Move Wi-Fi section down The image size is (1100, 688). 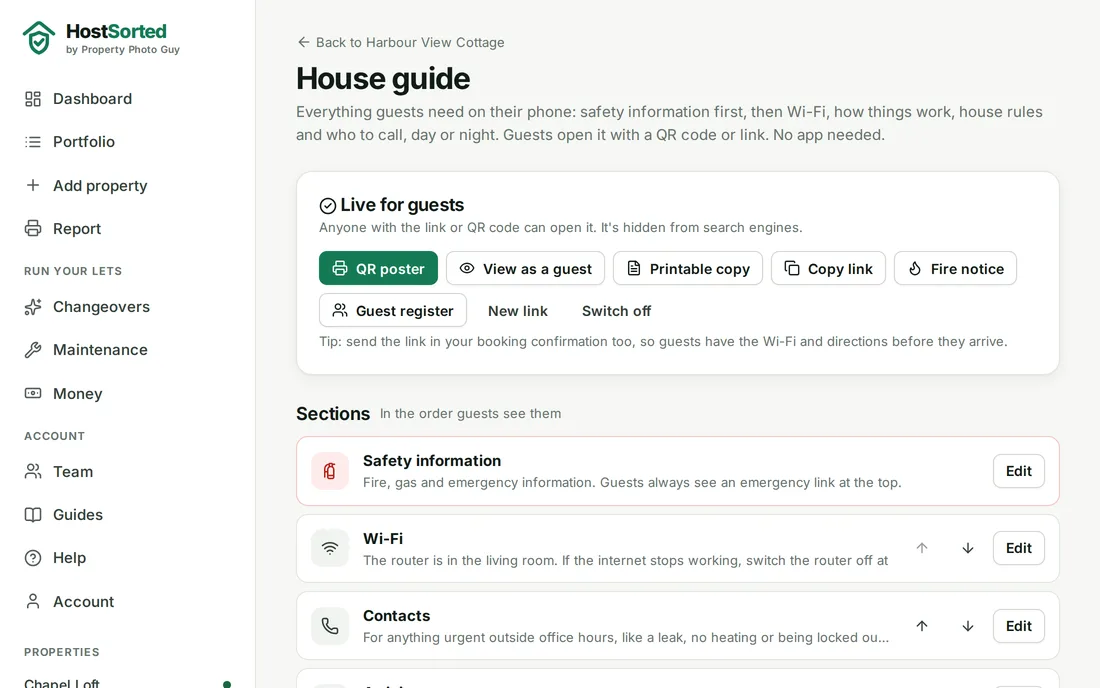click(967, 548)
